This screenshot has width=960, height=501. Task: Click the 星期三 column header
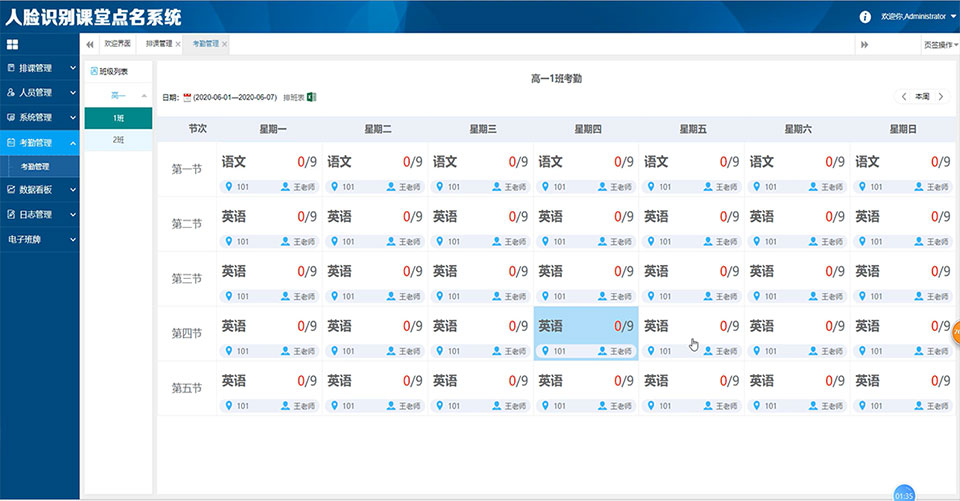point(483,129)
